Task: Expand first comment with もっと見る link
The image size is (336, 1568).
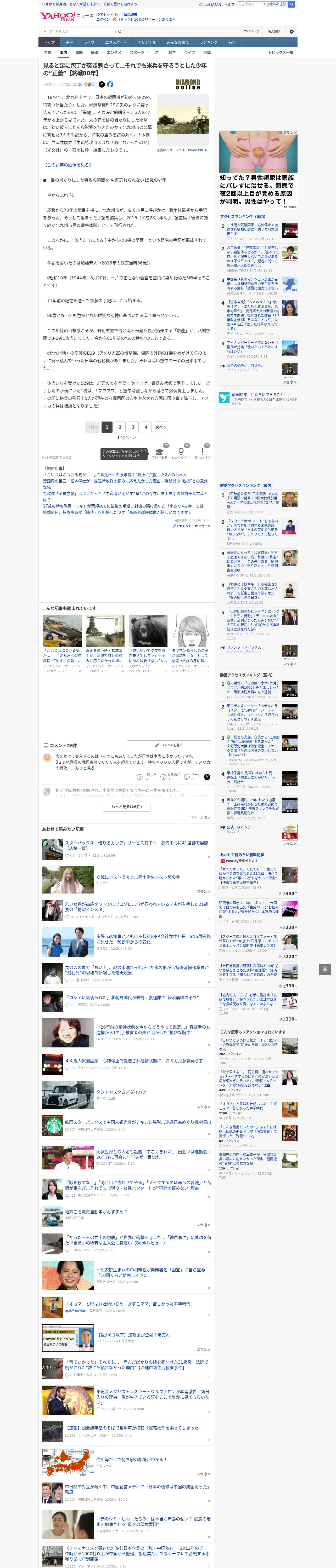Action: tap(85, 768)
